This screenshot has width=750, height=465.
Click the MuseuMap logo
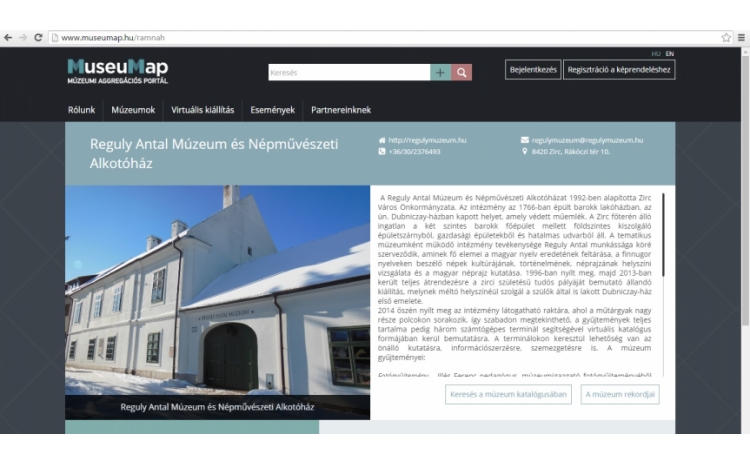pyautogui.click(x=118, y=71)
